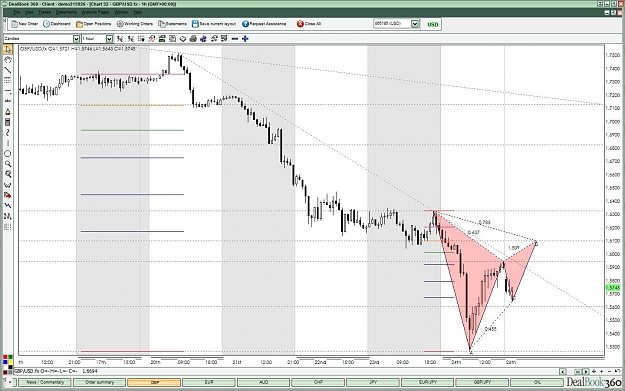This screenshot has height=391, width=625.
Task: Open the File menu
Action: (x=16, y=12)
